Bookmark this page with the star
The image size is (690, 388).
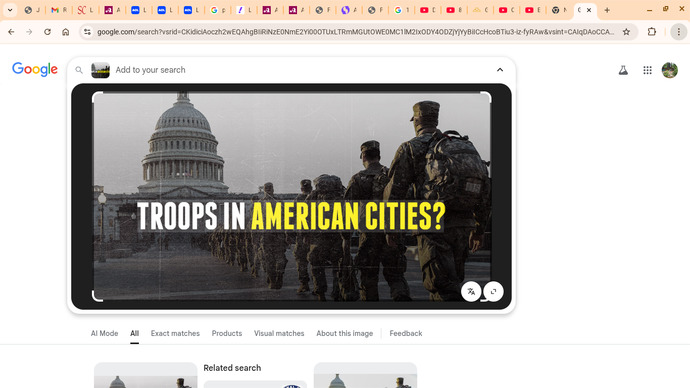[x=626, y=32]
